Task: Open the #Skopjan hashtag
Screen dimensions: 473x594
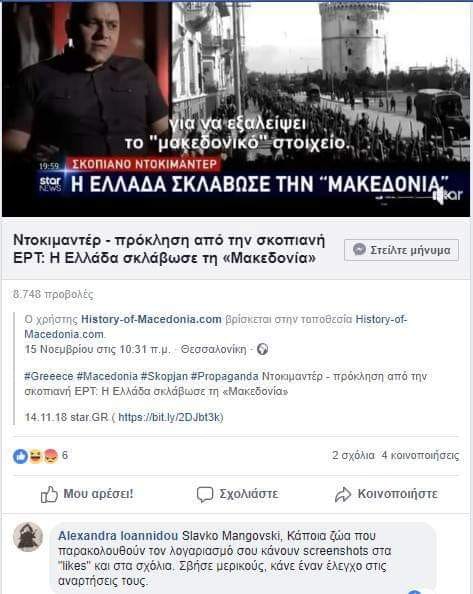Action: [x=164, y=377]
